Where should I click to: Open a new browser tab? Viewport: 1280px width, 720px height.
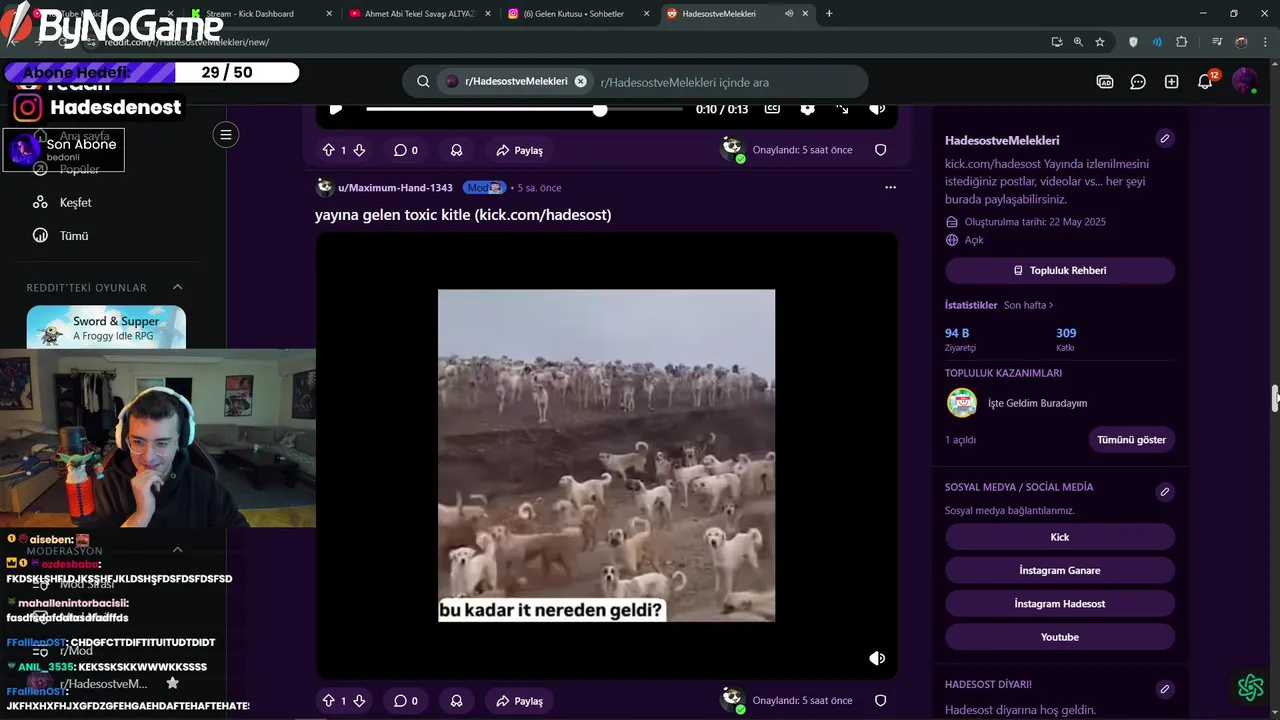coord(829,14)
